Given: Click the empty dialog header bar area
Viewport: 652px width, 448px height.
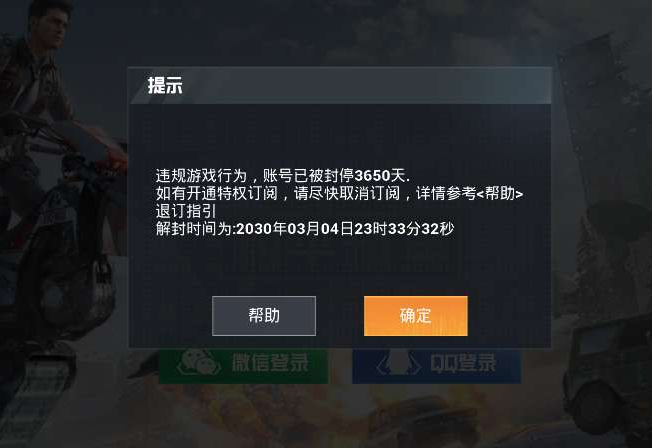Looking at the screenshot, I should [366, 85].
